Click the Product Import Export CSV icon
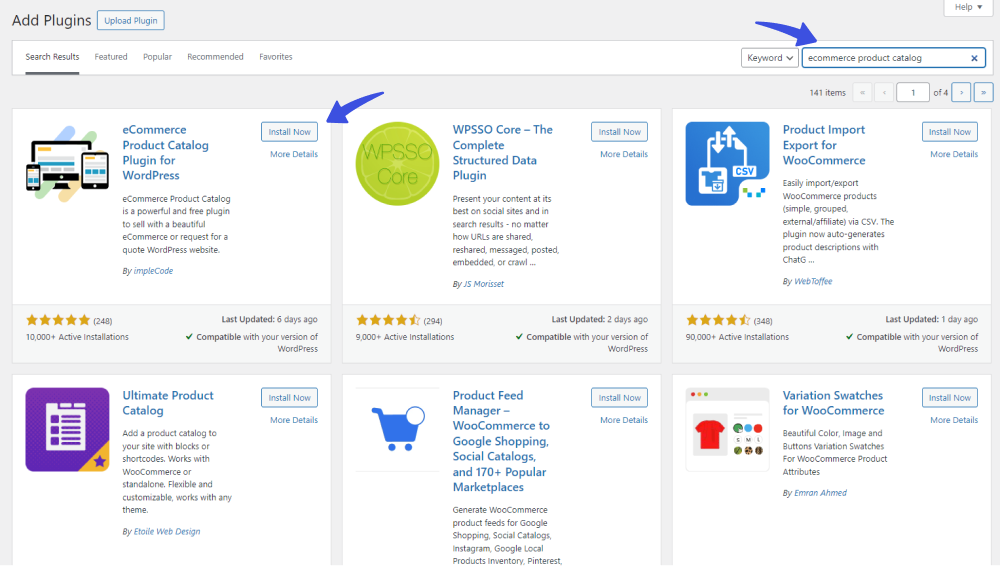Image resolution: width=1000 pixels, height=566 pixels. coord(727,163)
